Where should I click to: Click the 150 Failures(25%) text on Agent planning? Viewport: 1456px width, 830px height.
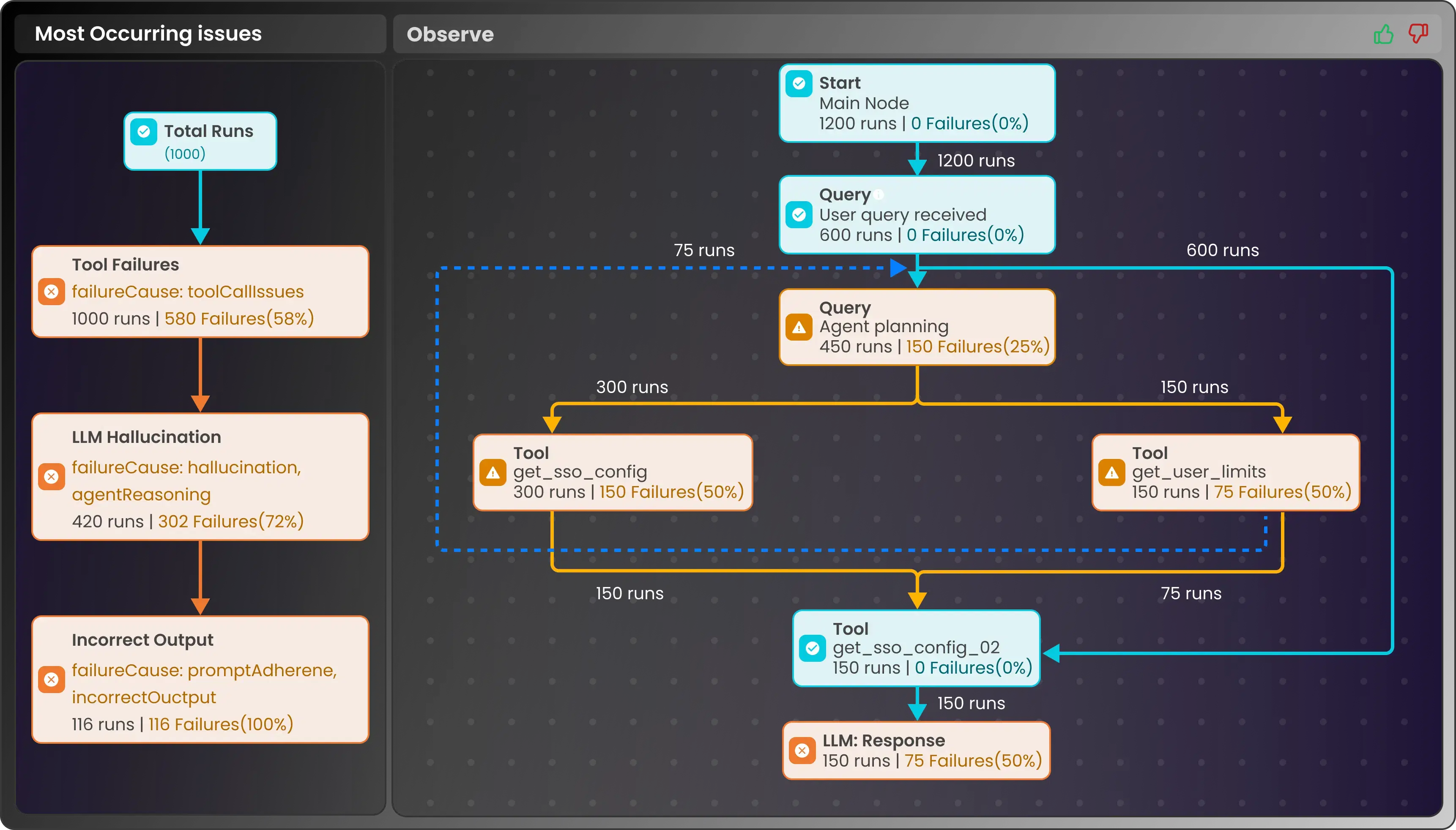978,347
